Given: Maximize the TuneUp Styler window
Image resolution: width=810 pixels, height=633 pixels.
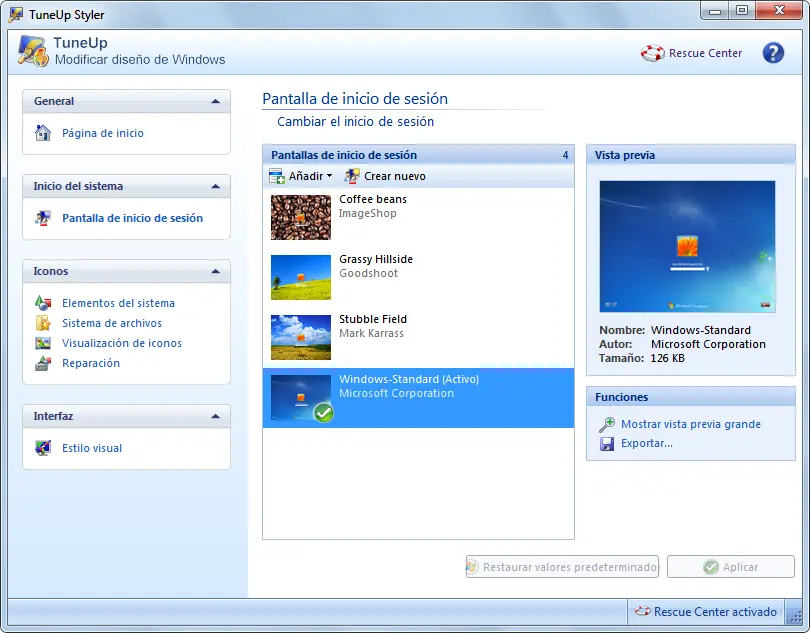Looking at the screenshot, I should (x=742, y=10).
